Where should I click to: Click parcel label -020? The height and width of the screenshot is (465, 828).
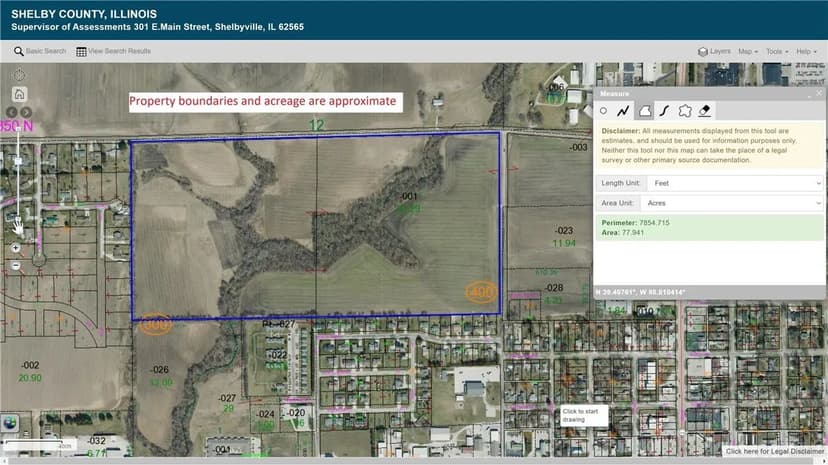pyautogui.click(x=296, y=413)
